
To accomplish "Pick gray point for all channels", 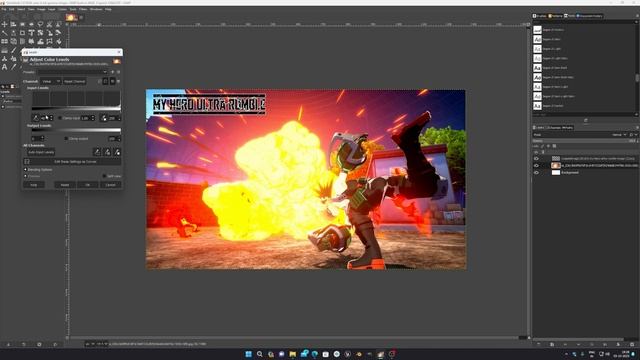I will click(x=107, y=152).
